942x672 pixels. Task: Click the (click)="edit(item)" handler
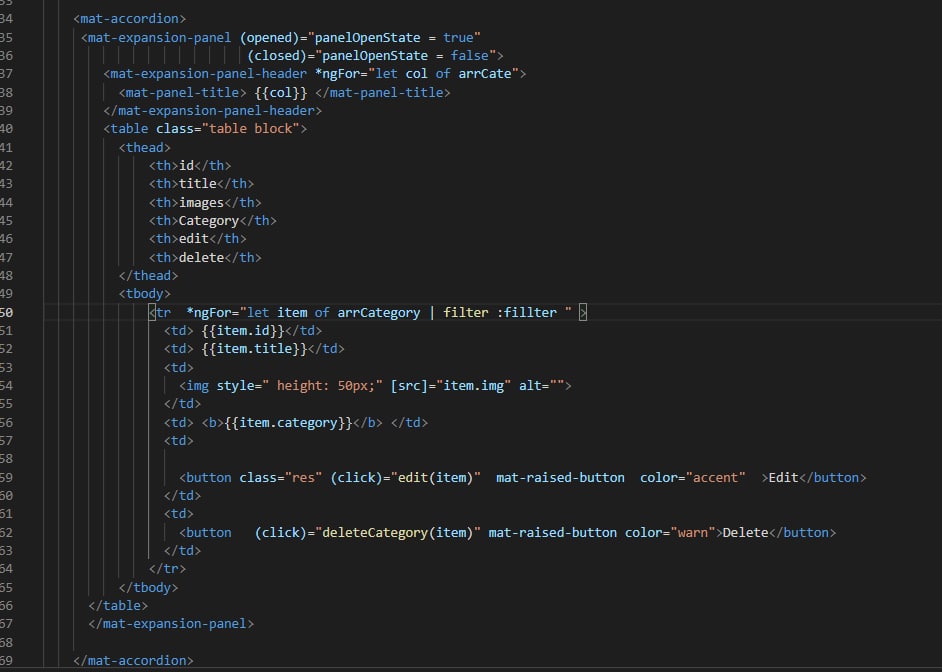406,477
